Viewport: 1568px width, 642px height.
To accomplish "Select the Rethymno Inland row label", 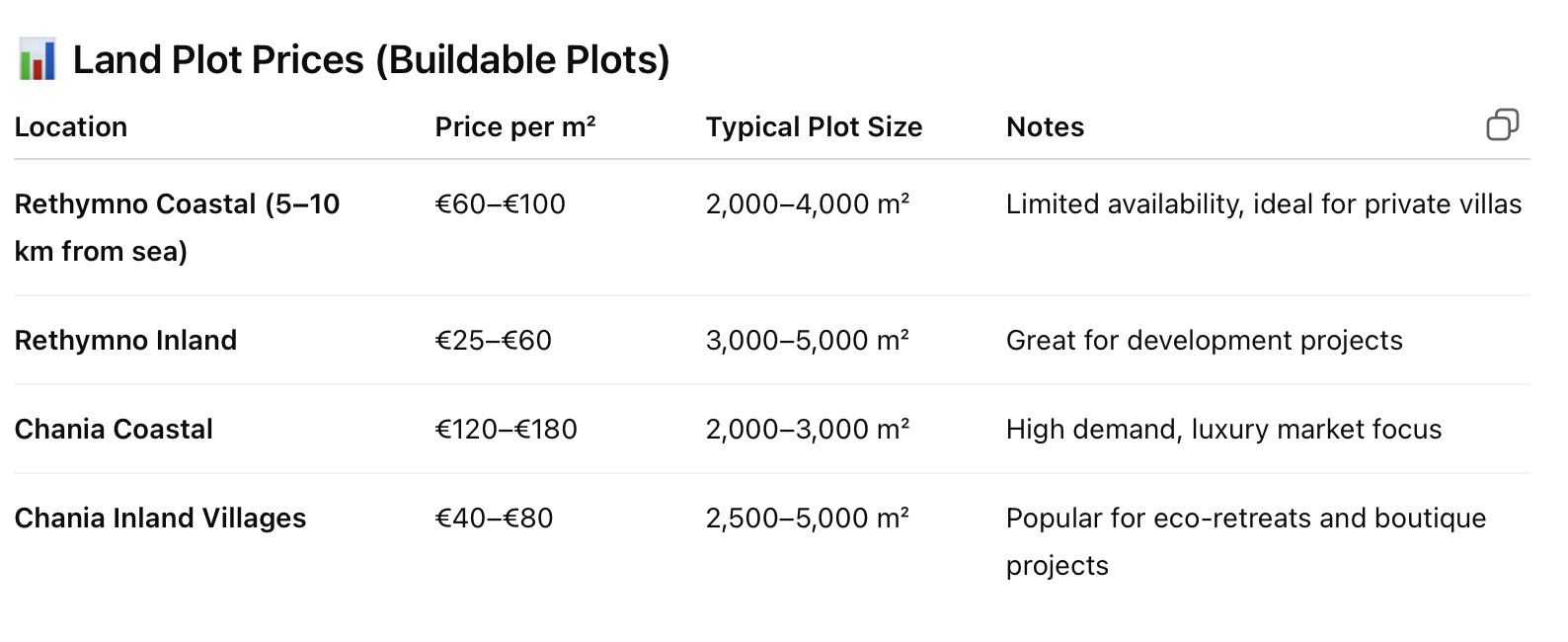I will click(x=125, y=341).
